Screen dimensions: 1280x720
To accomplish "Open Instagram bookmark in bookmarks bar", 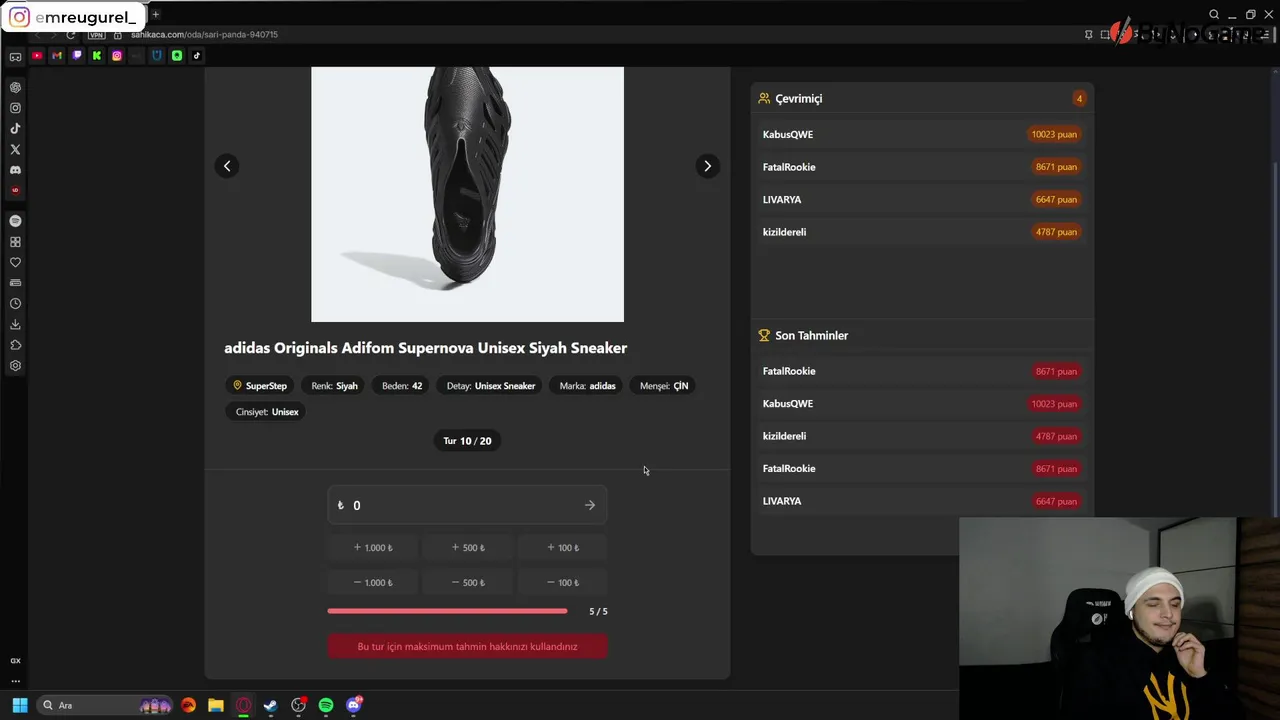I will click(117, 56).
